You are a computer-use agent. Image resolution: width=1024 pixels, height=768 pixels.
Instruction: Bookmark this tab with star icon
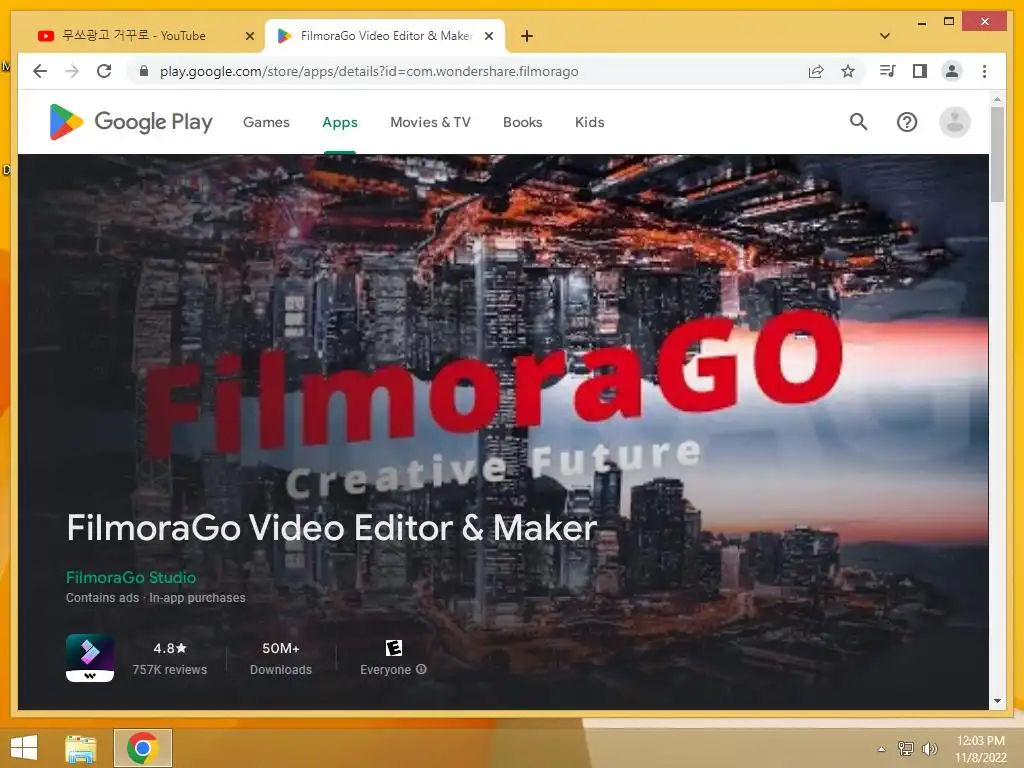[848, 71]
